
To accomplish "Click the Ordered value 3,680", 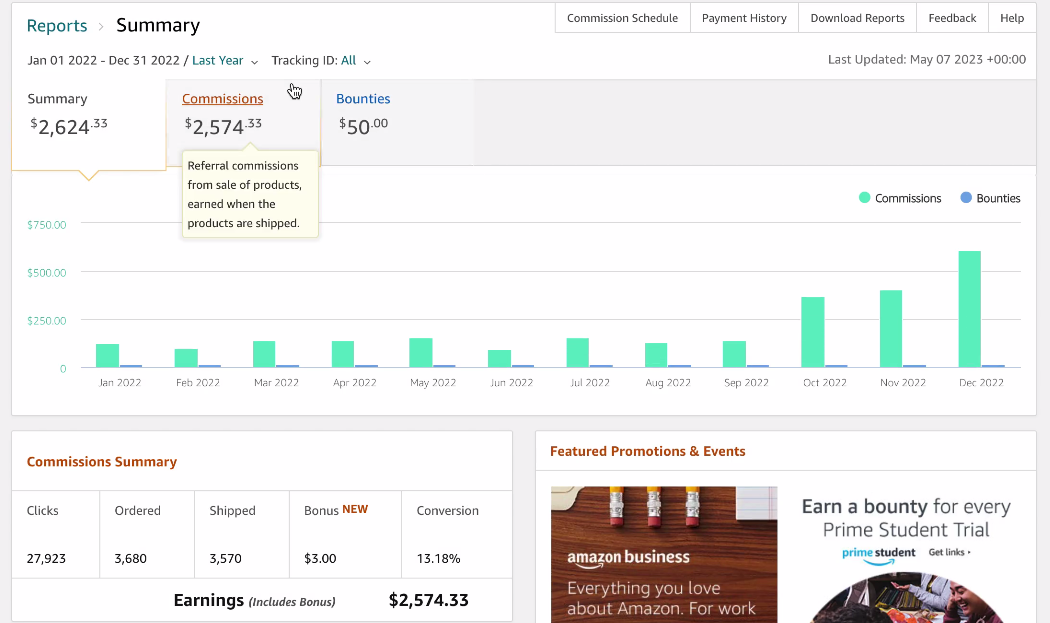I will (x=131, y=559).
